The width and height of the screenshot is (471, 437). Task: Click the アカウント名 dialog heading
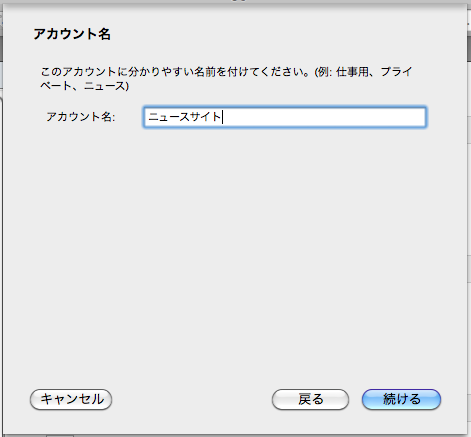tap(72, 34)
